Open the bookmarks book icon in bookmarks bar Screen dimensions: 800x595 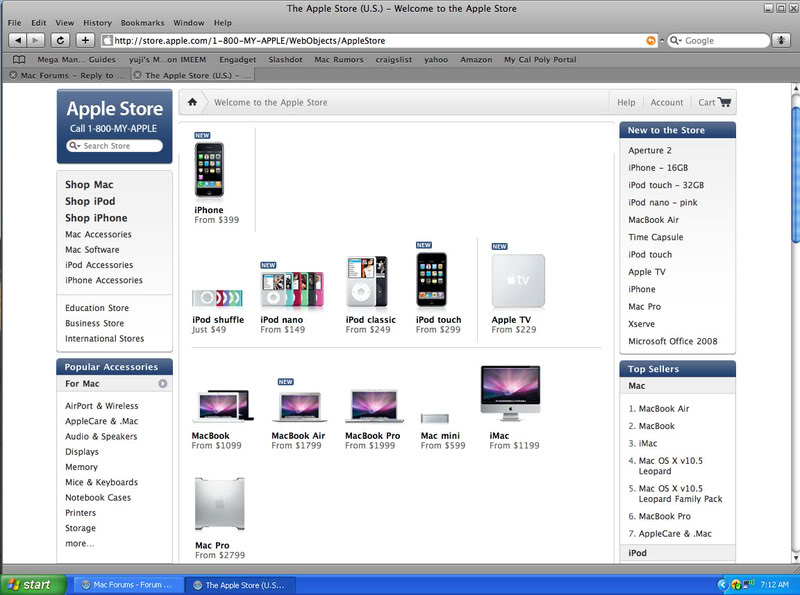coord(19,60)
